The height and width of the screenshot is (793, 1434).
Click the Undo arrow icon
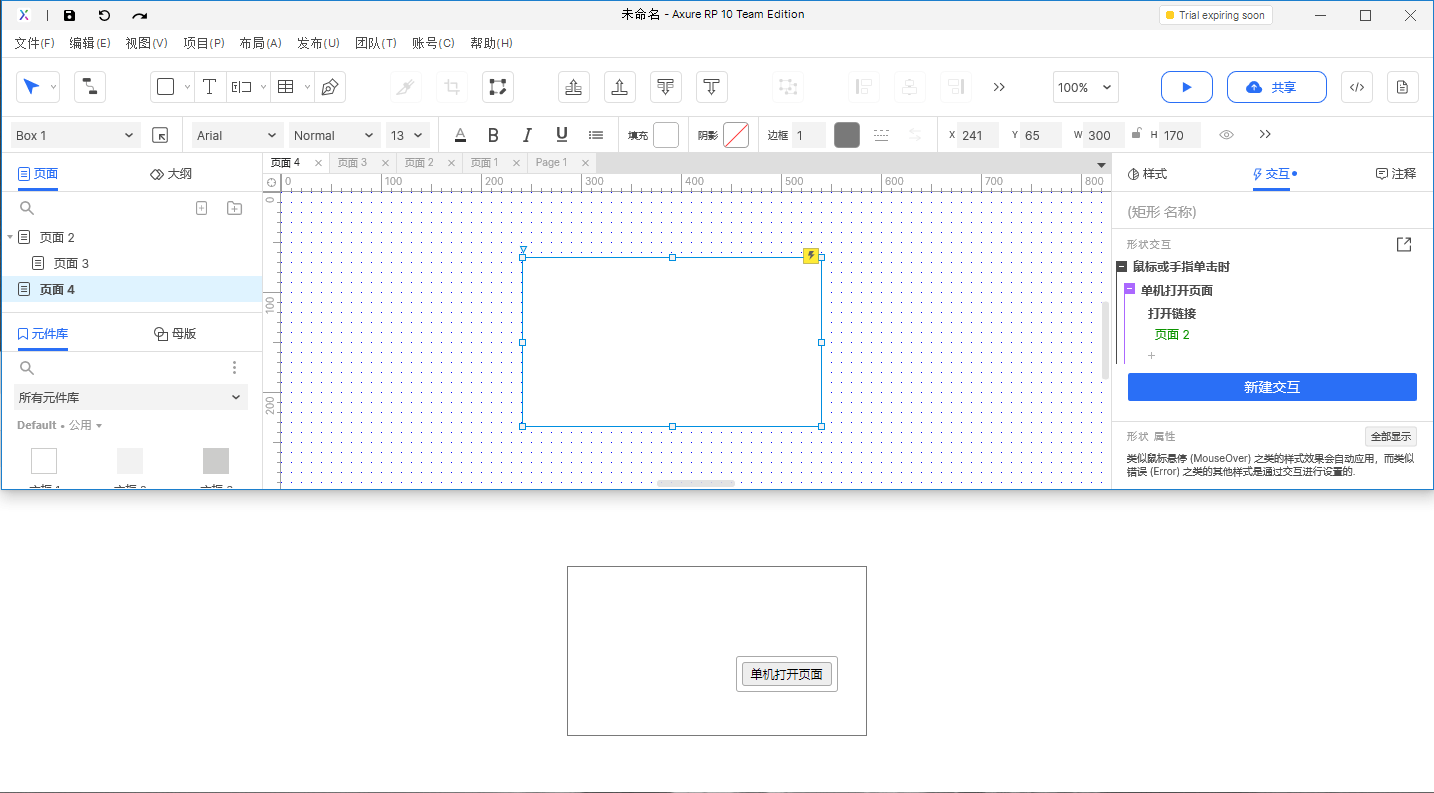(104, 15)
